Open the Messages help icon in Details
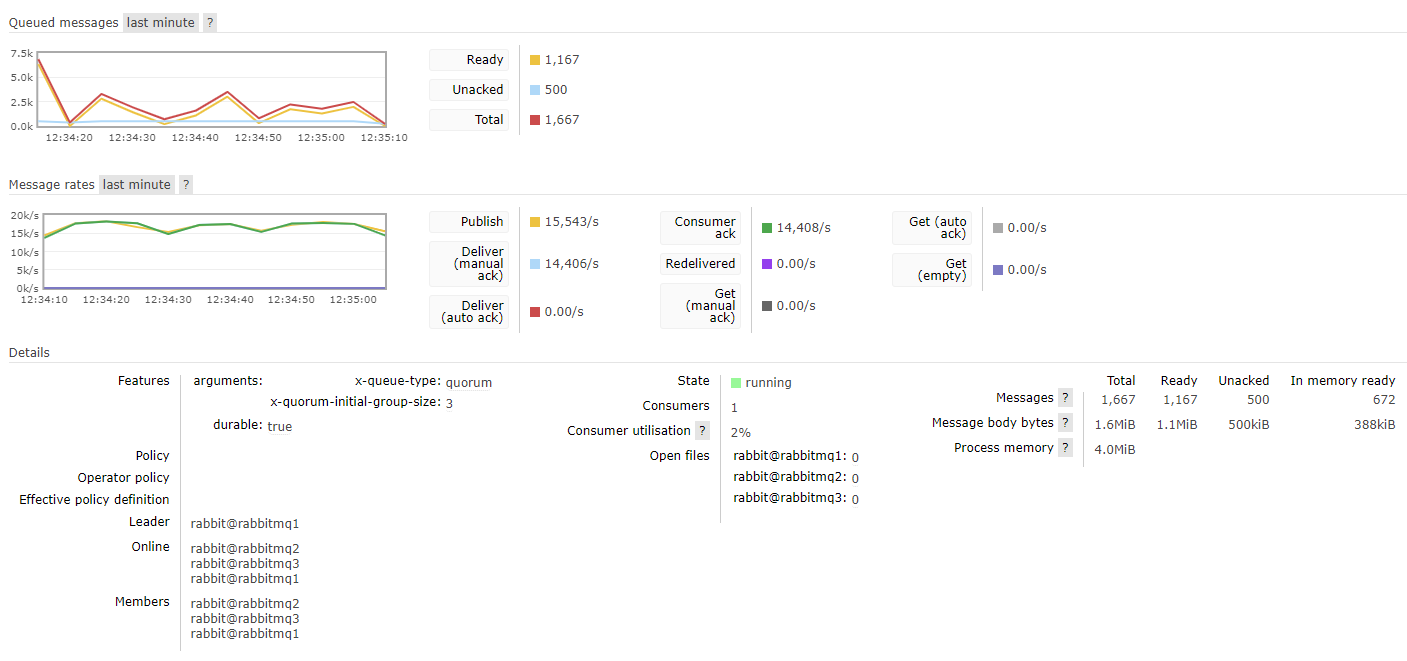 (1064, 397)
